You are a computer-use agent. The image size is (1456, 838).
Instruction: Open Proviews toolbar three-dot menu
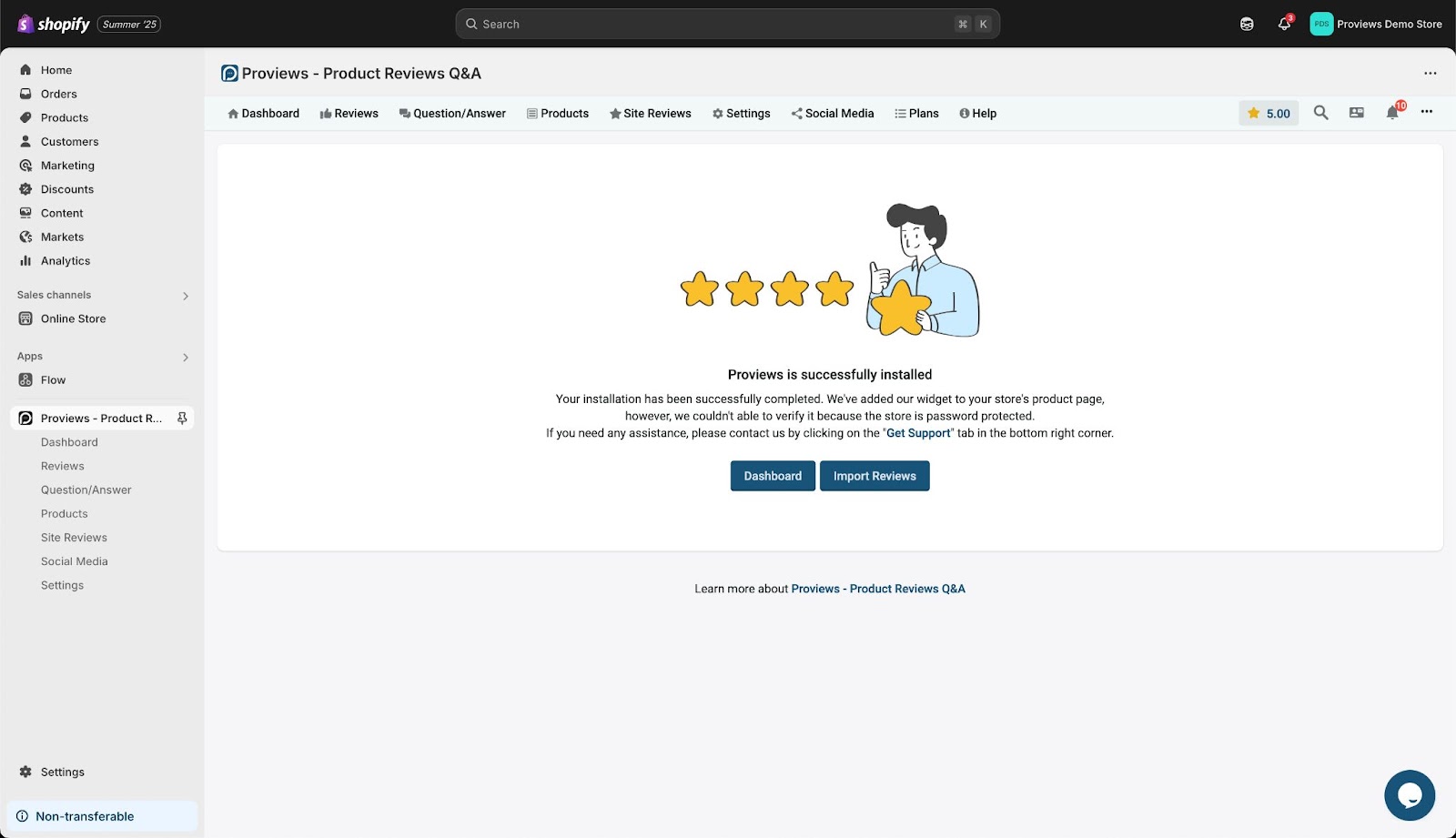(1427, 111)
